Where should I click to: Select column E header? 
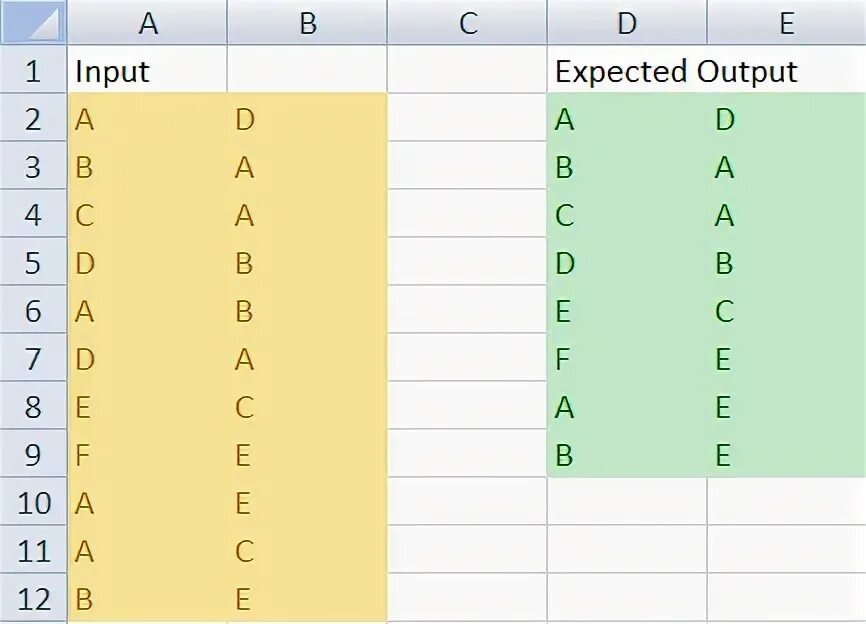787,22
